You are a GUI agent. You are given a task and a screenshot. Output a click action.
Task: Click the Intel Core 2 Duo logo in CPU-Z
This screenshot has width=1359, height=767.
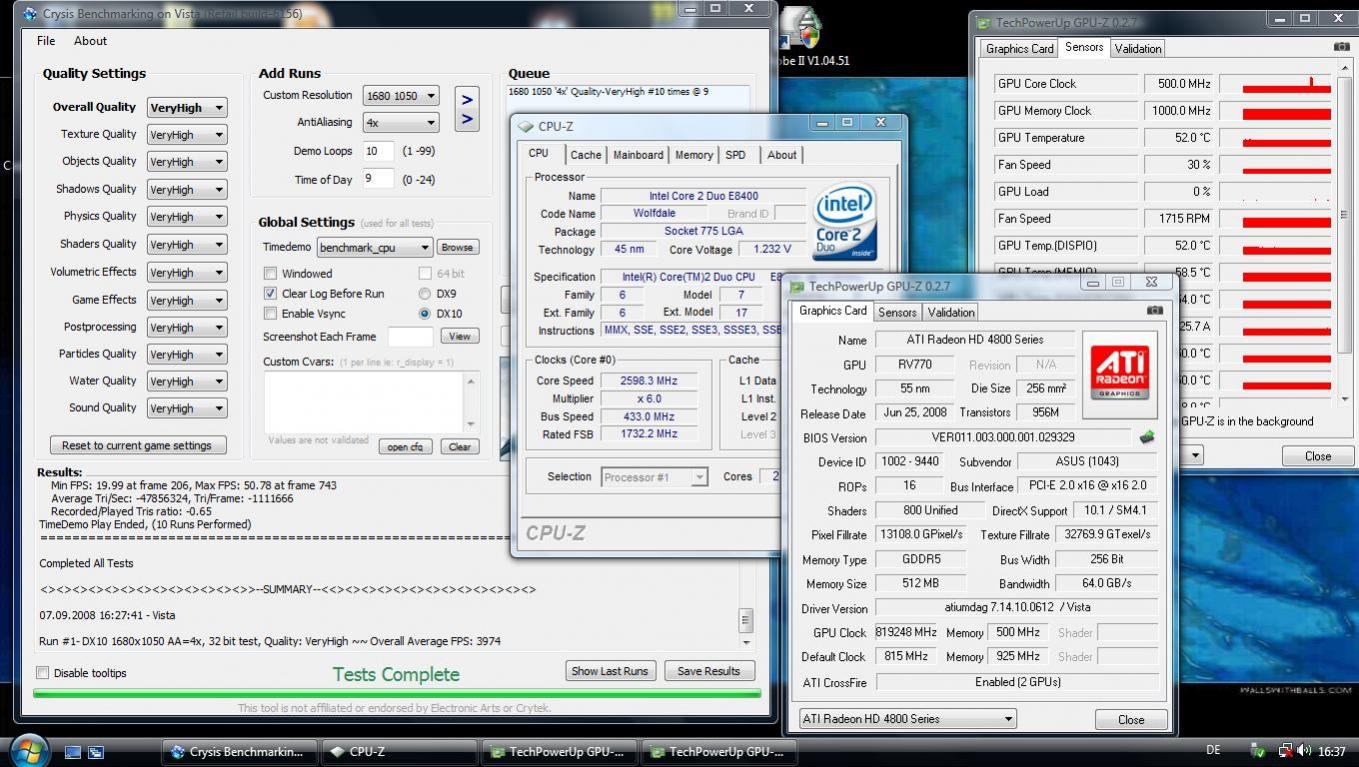click(x=844, y=220)
